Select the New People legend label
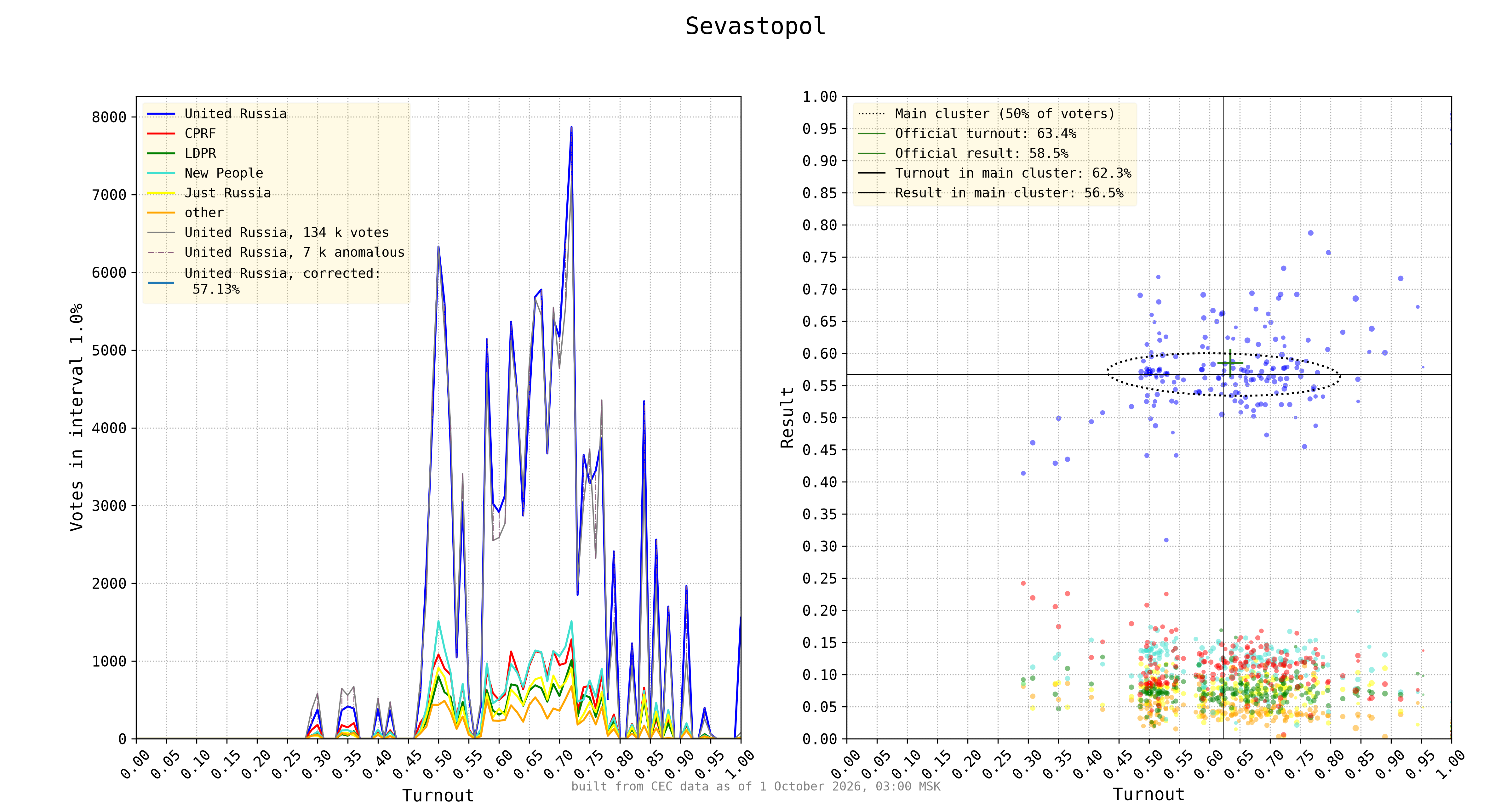The width and height of the screenshot is (1512, 803). (x=224, y=173)
